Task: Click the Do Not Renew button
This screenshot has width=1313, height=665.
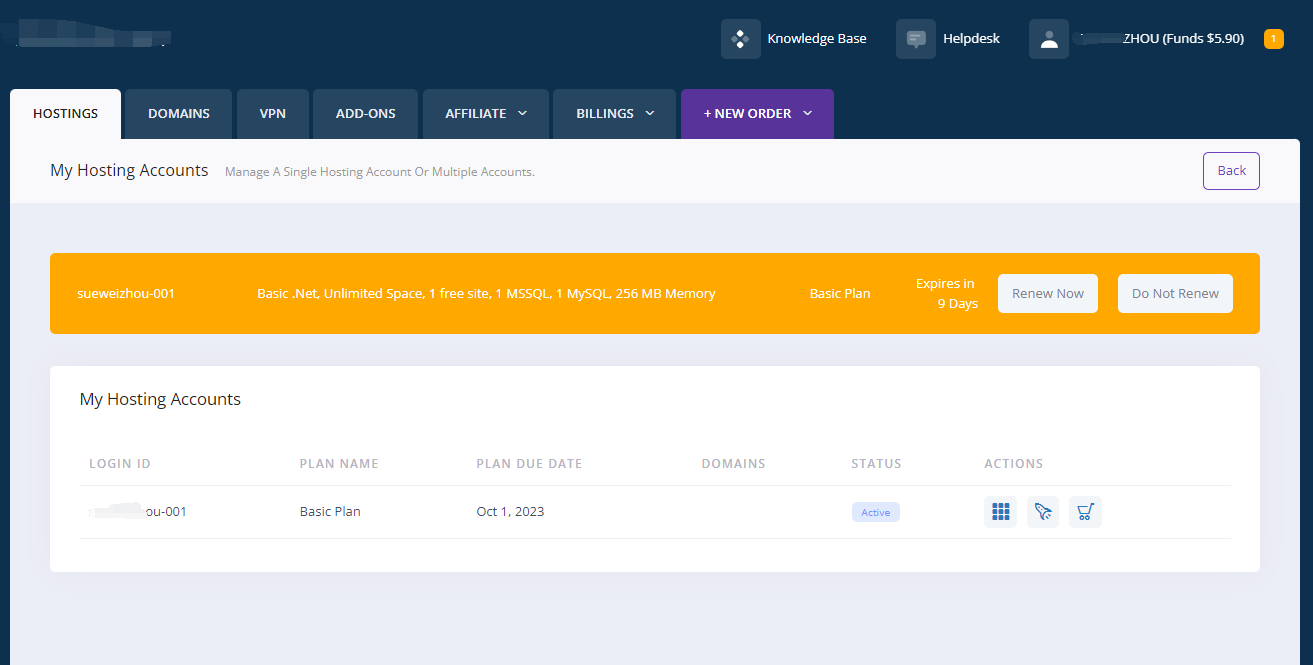Action: [x=1175, y=294]
